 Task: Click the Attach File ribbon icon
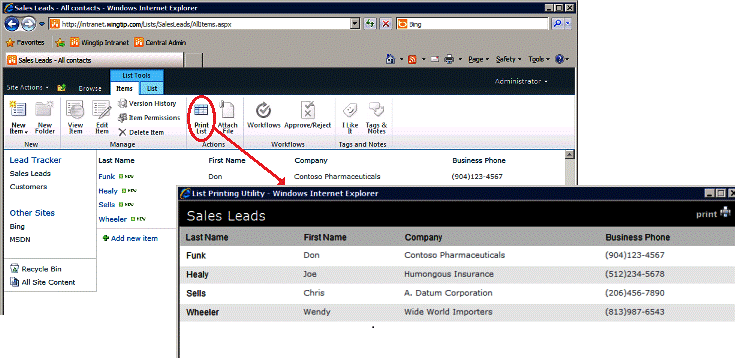[227, 110]
